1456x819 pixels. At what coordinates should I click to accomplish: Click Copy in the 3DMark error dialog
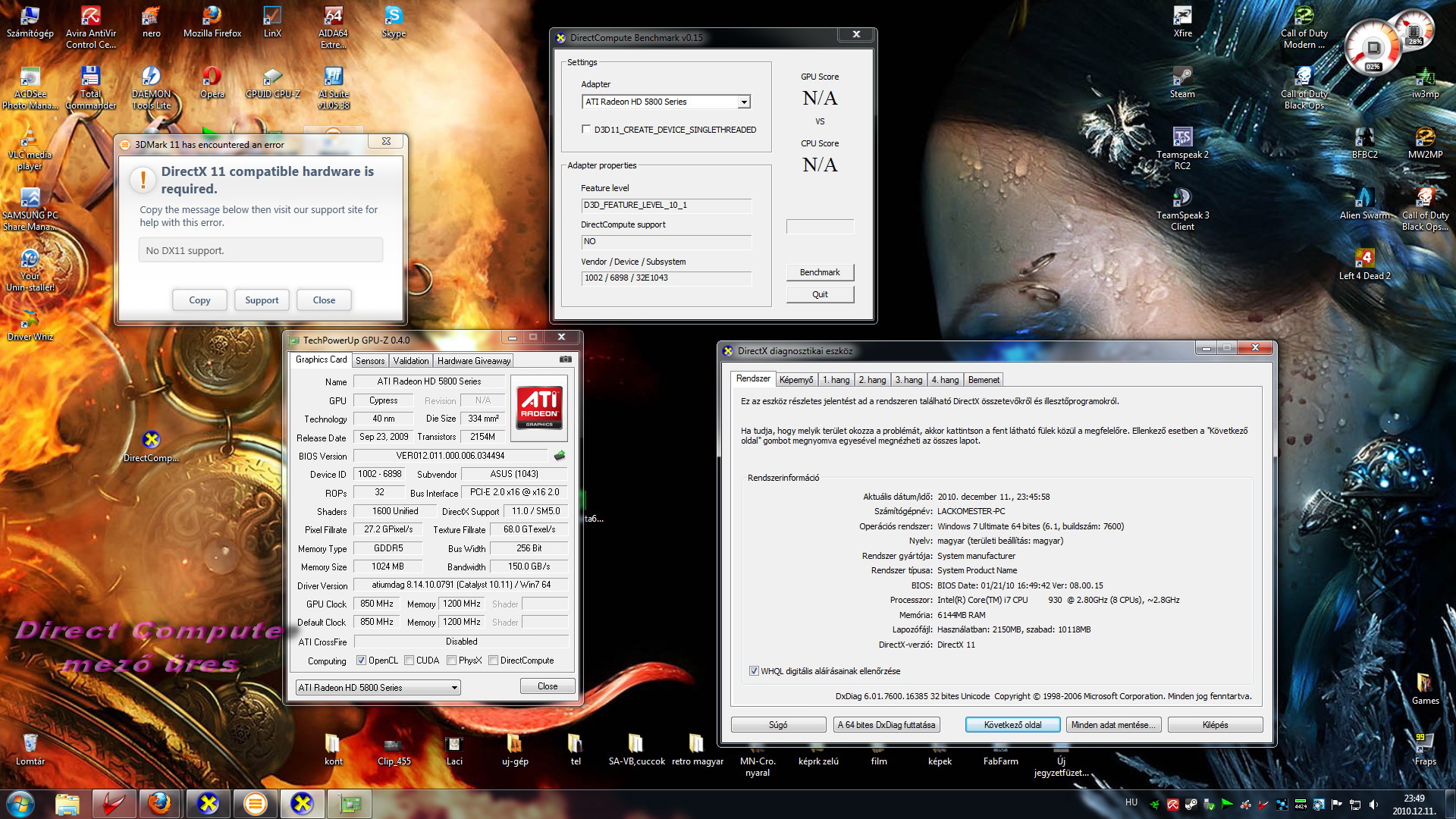(x=199, y=300)
